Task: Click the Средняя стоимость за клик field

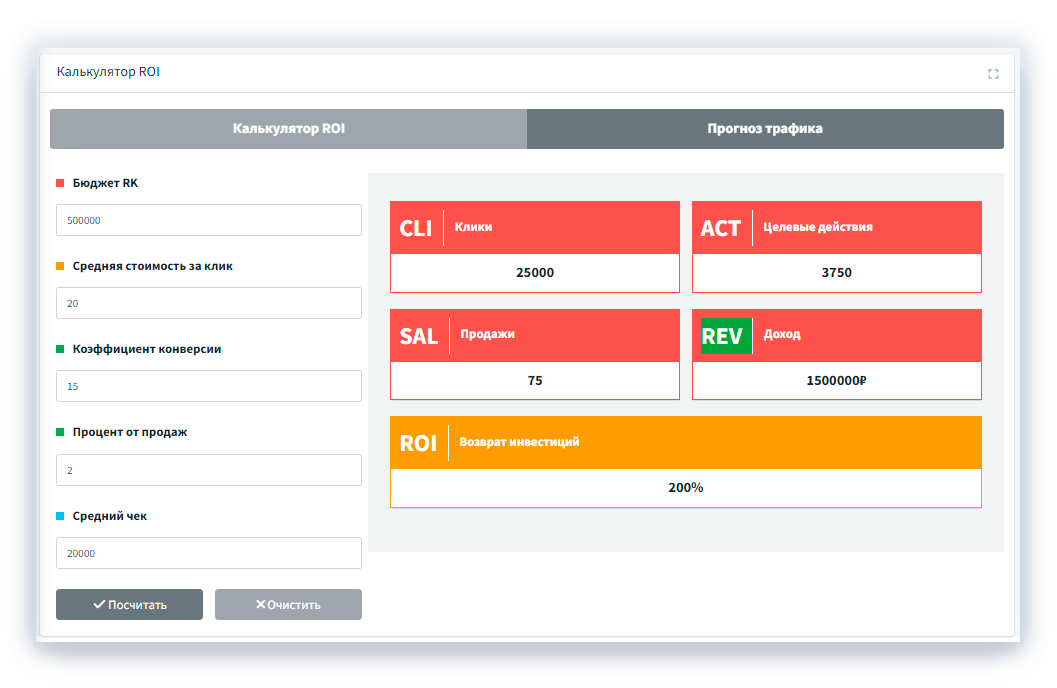Action: tap(208, 303)
